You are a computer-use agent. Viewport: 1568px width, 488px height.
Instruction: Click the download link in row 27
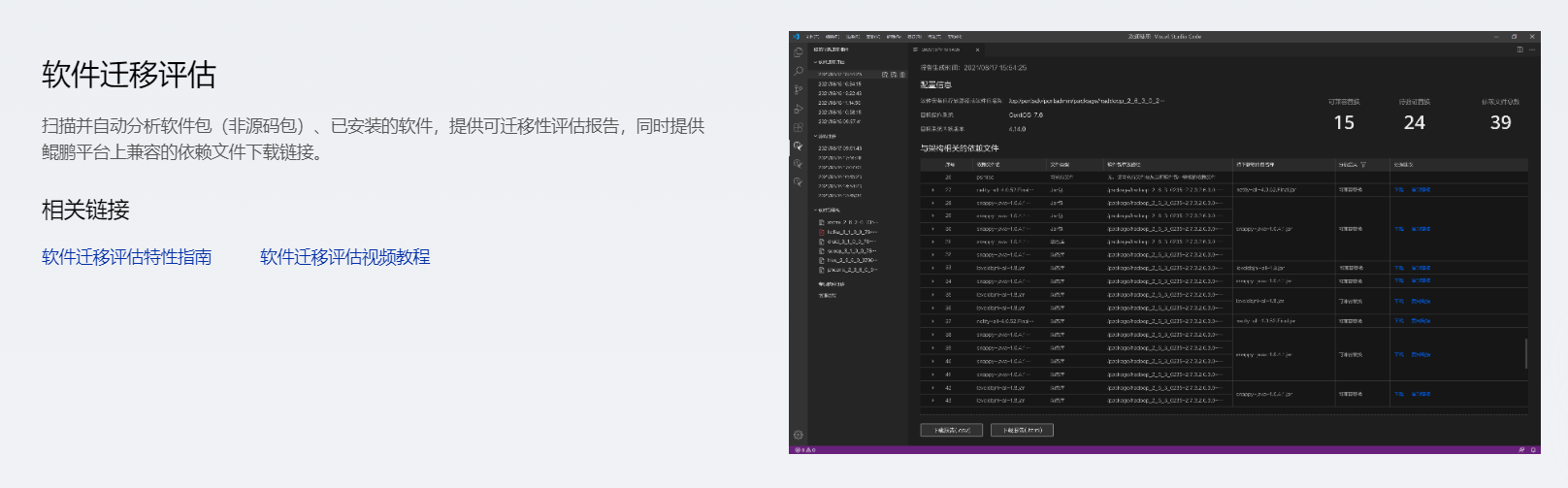pyautogui.click(x=1399, y=190)
